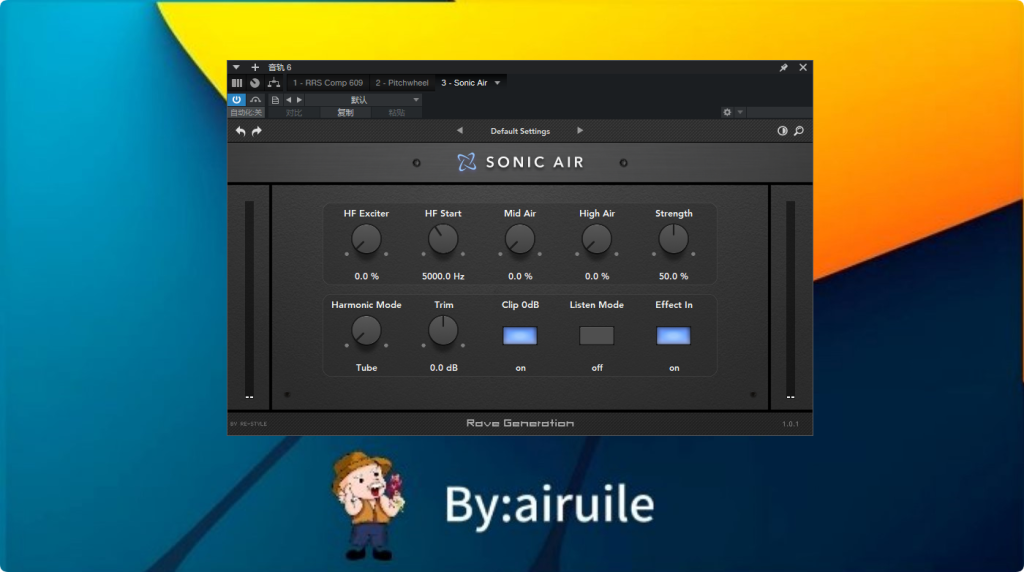Screen dimensions: 1024x572
Task: Click the 1.0.1 version number
Action: click(791, 424)
